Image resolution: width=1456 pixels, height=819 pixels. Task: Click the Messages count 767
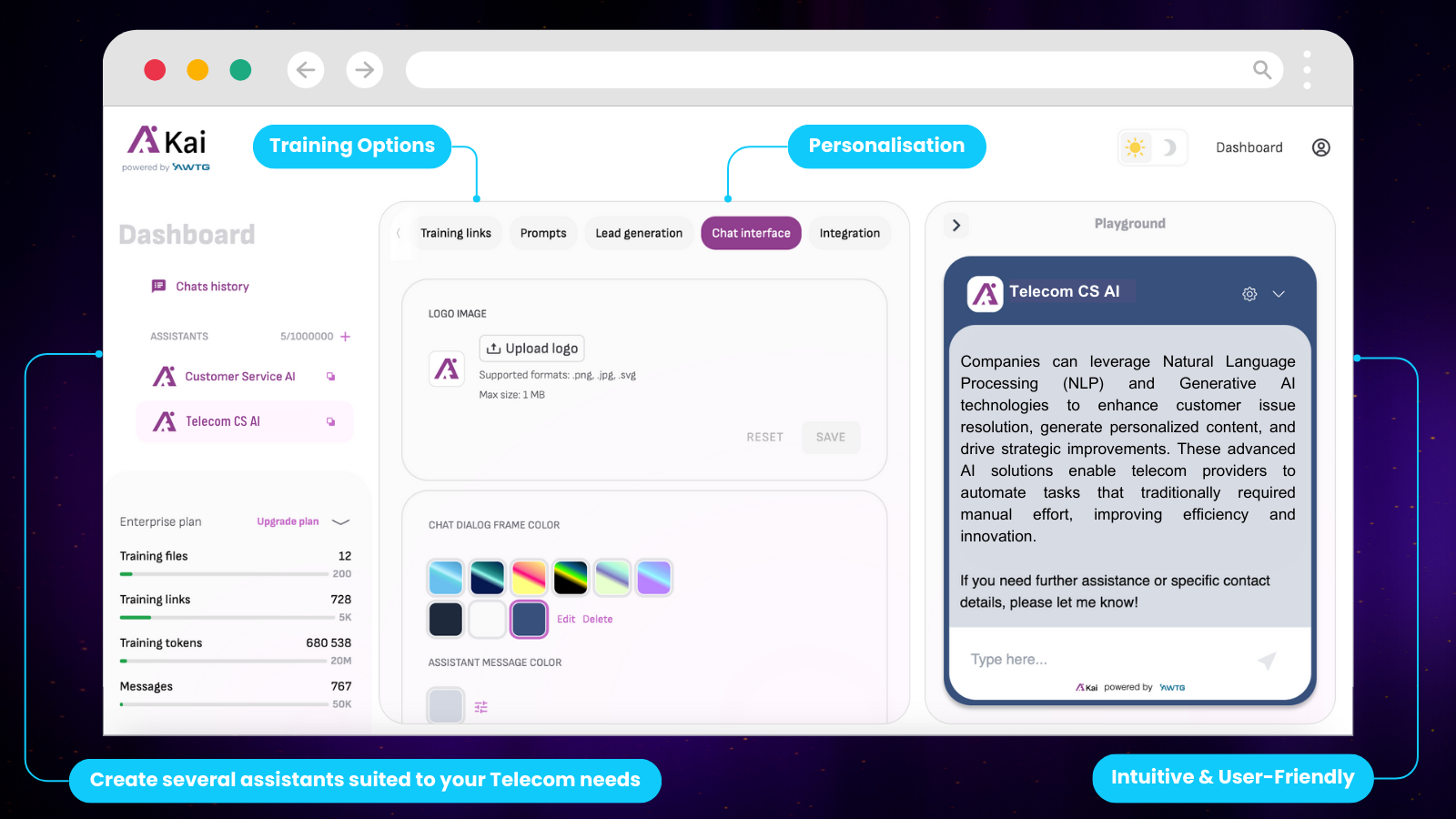(x=341, y=687)
